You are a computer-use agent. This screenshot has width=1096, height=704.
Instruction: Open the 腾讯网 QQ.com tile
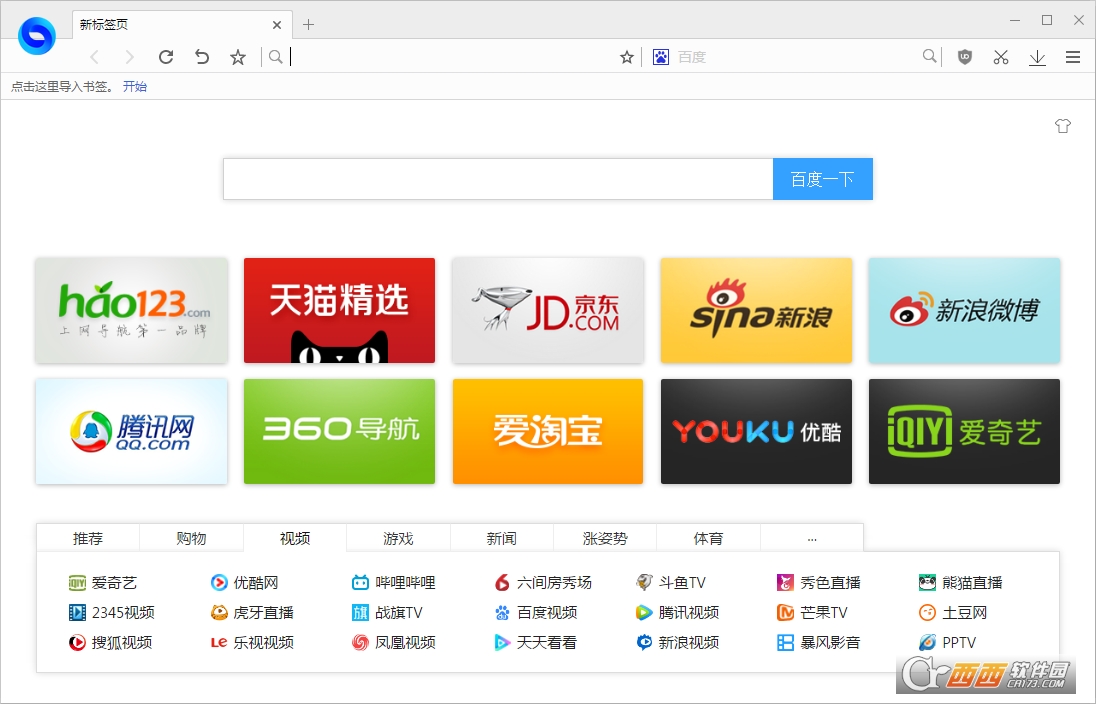(131, 431)
